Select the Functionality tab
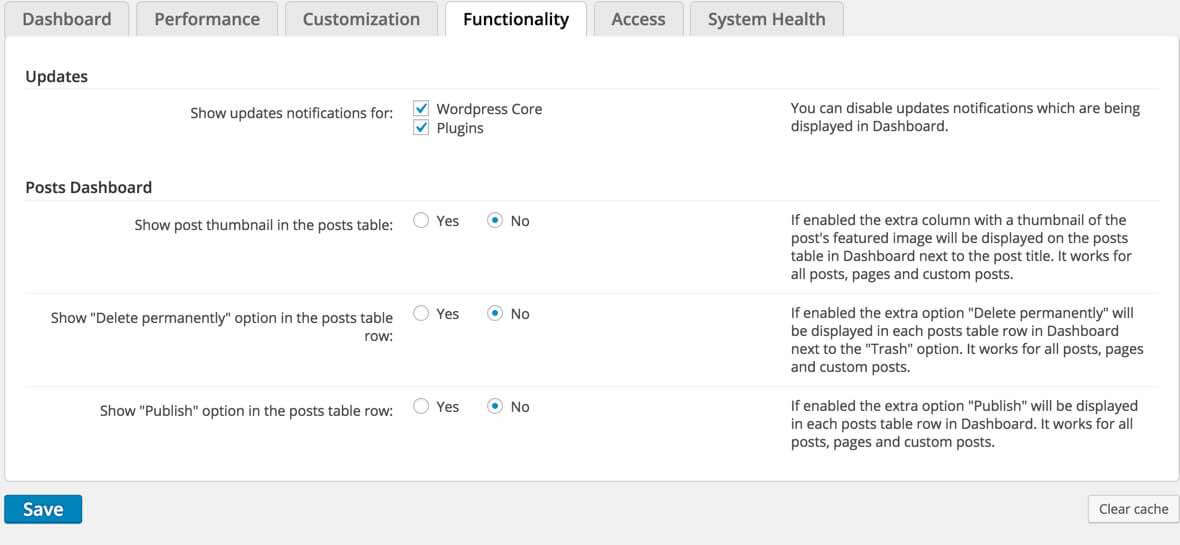Viewport: 1180px width, 545px height. pyautogui.click(x=516, y=19)
